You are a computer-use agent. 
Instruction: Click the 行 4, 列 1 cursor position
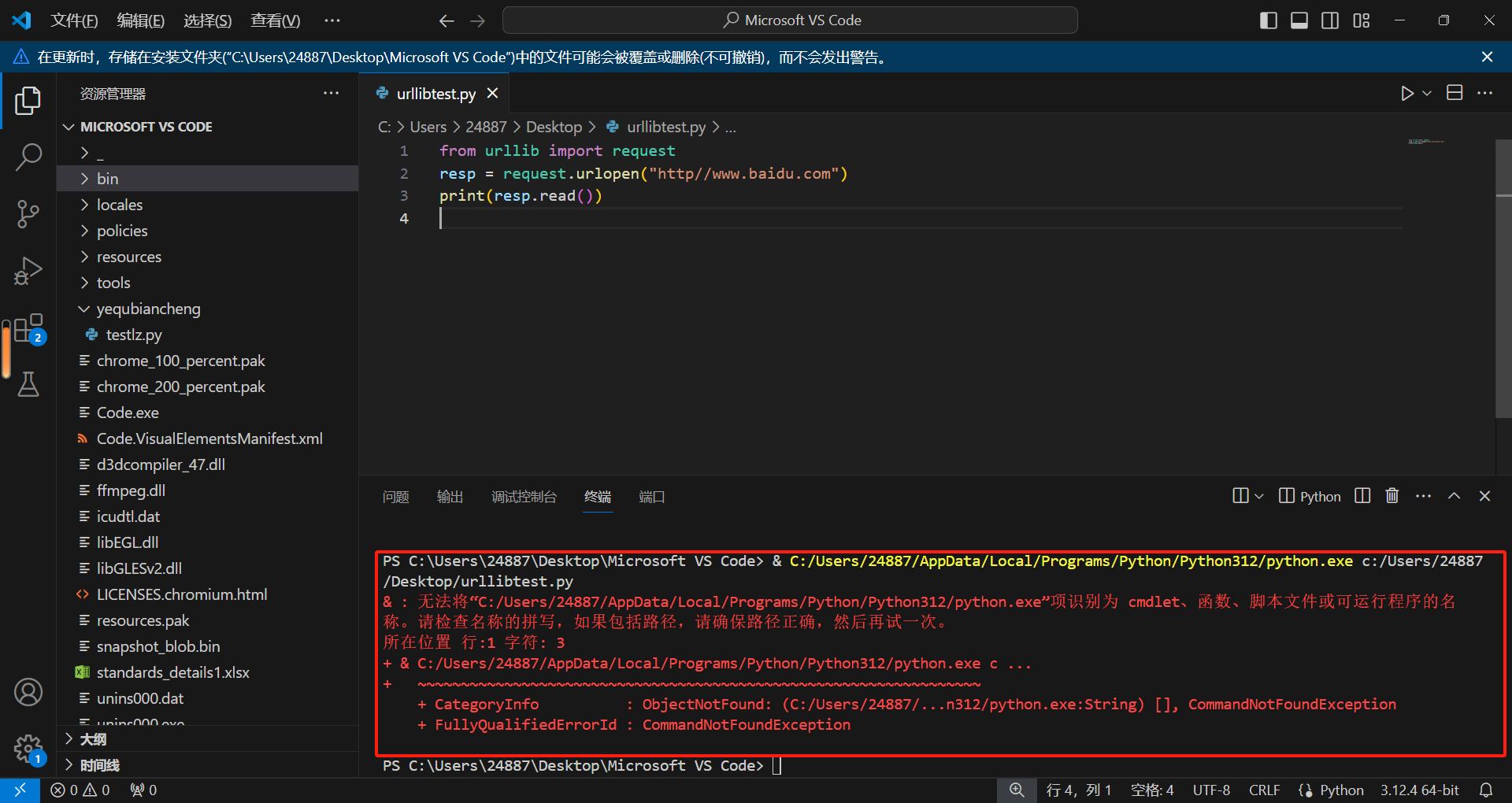(x=1078, y=790)
